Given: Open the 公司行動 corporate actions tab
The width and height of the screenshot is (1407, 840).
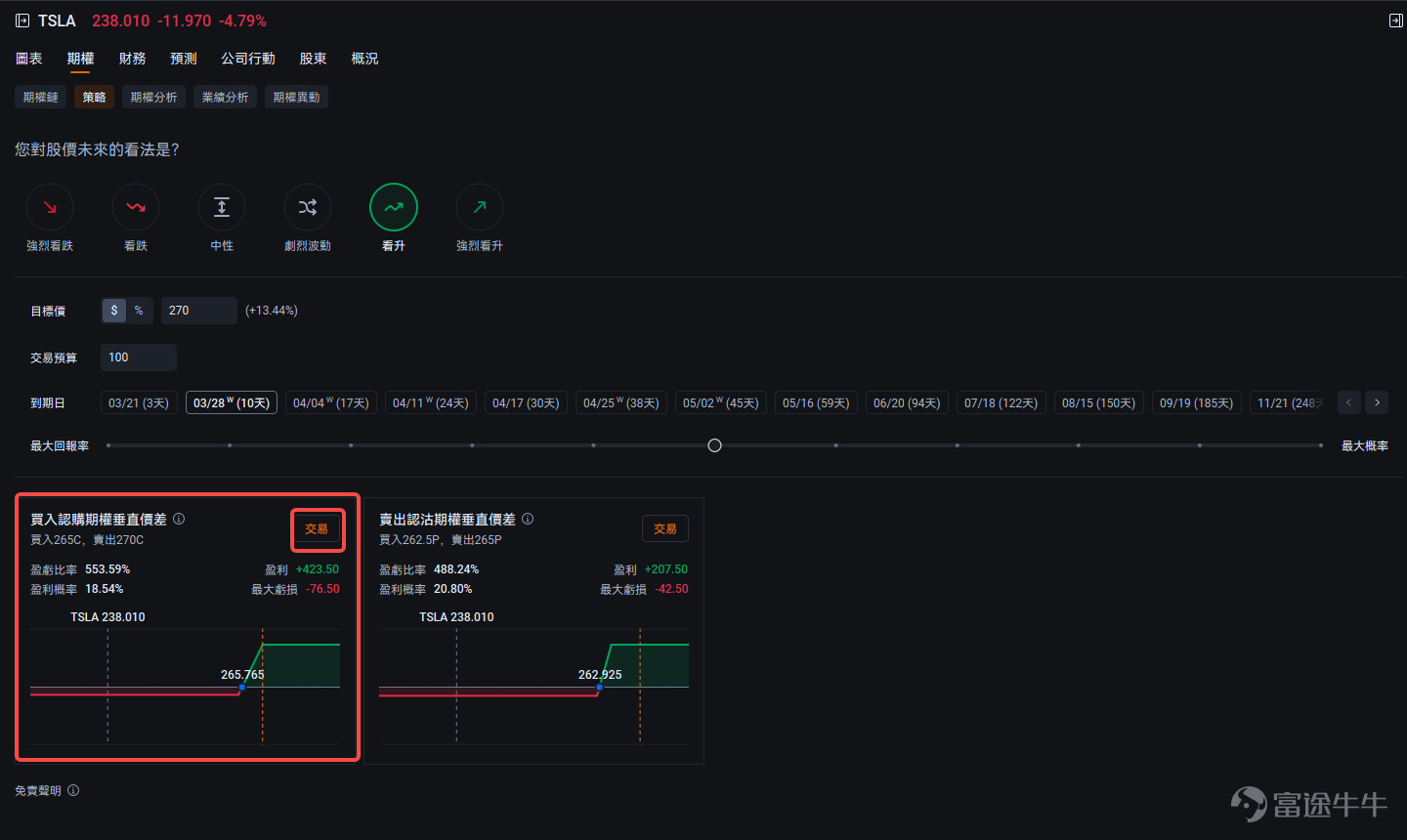Looking at the screenshot, I should 248,59.
